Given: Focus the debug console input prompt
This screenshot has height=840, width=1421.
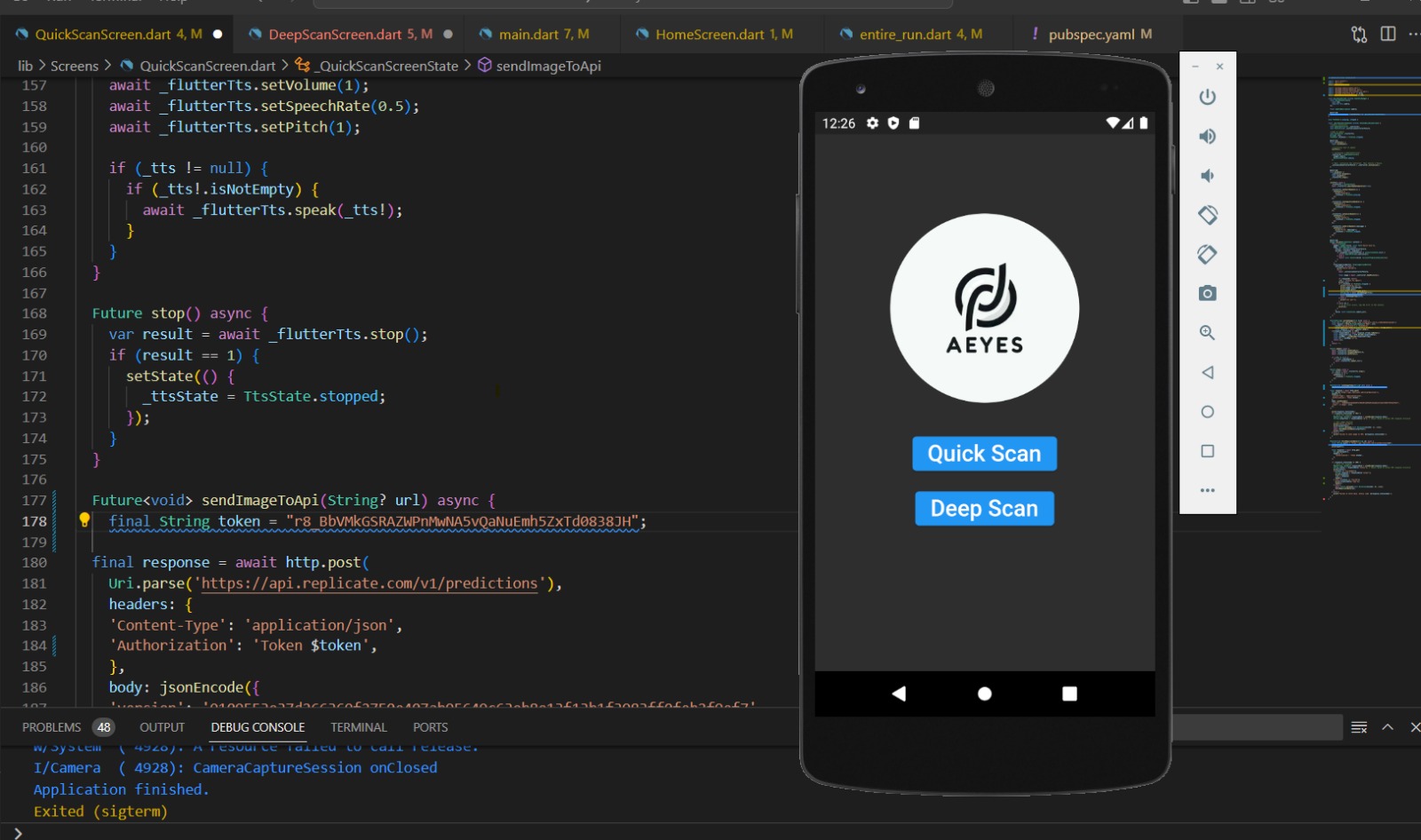Looking at the screenshot, I should [x=710, y=832].
